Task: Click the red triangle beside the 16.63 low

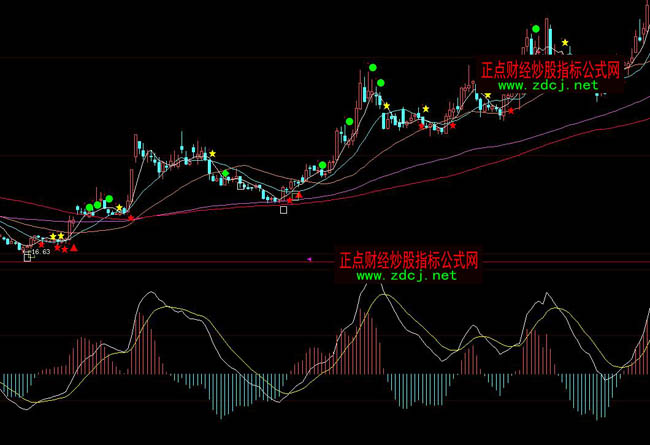Action: 73,246
